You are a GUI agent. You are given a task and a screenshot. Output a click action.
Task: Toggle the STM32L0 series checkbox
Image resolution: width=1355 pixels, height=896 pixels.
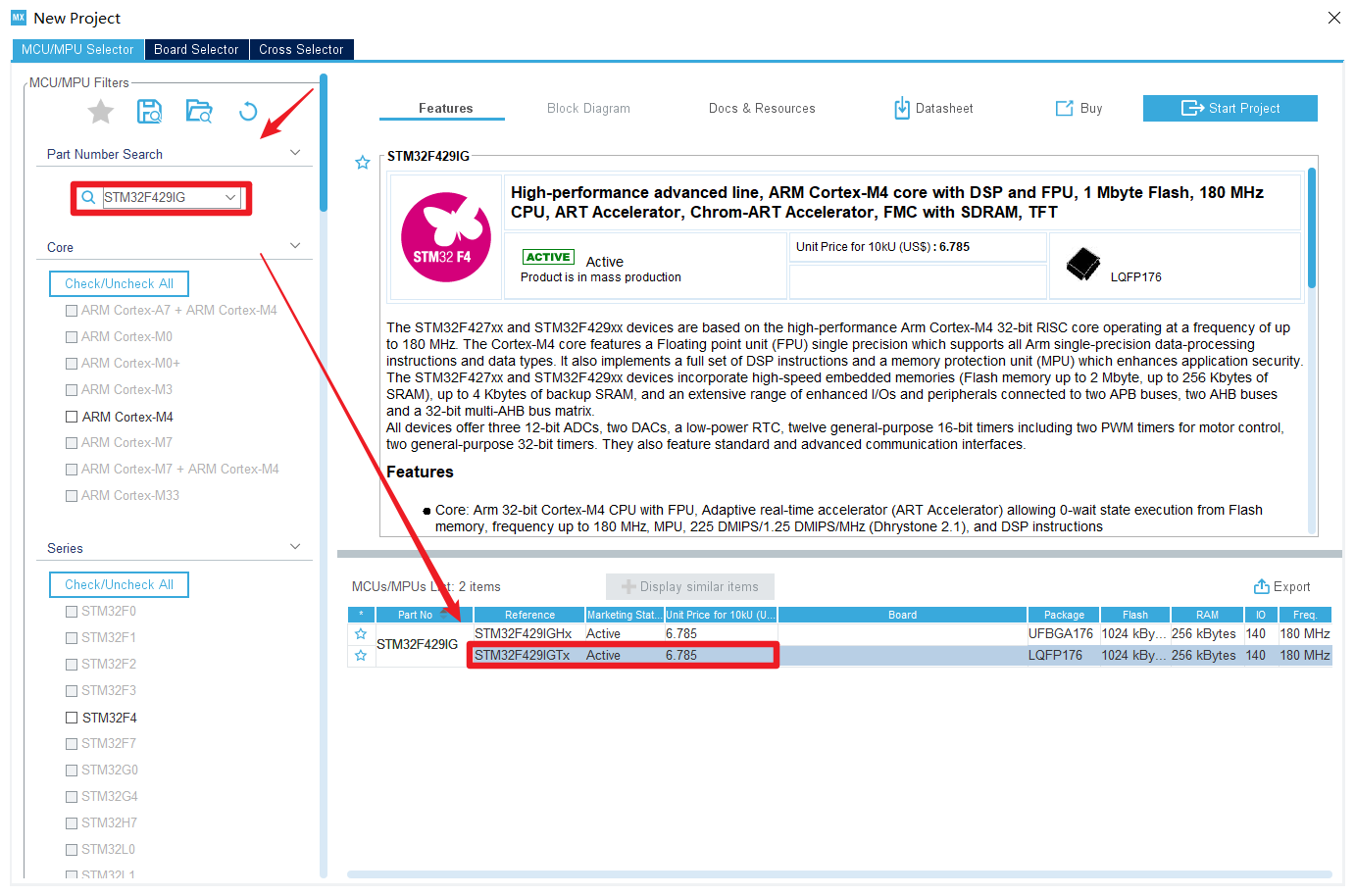[72, 850]
